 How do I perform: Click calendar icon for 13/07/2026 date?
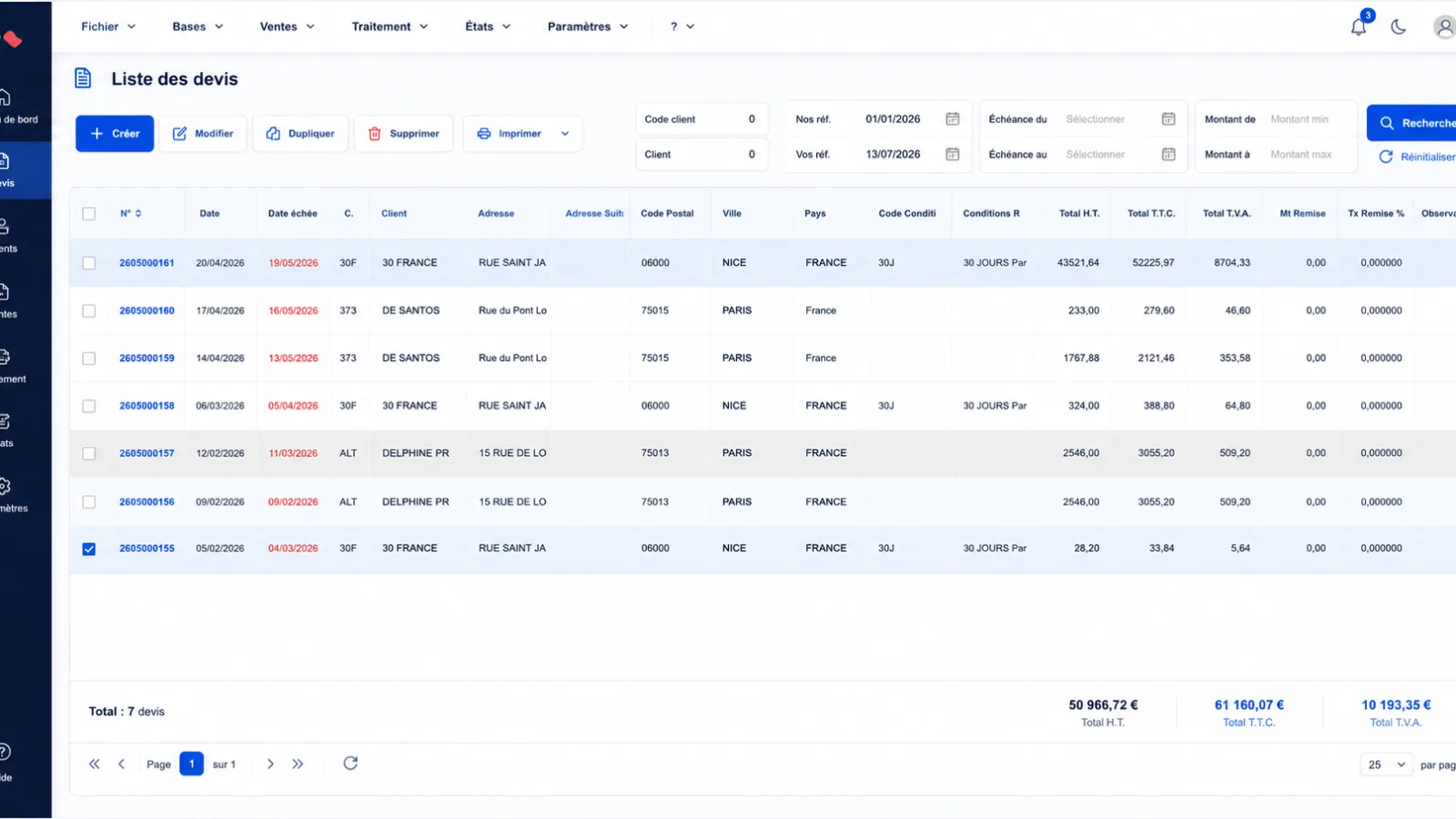pos(952,154)
